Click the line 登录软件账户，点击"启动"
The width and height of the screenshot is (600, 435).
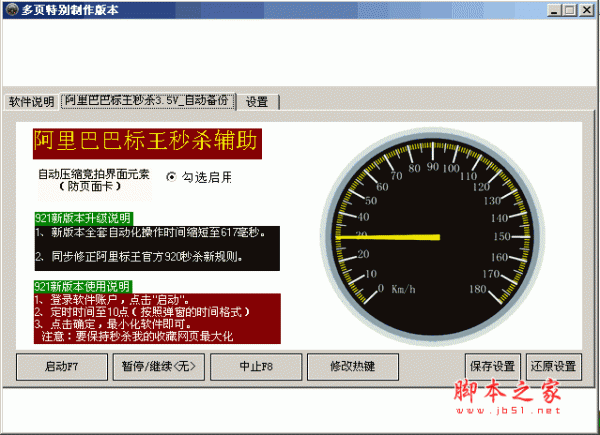[112, 300]
